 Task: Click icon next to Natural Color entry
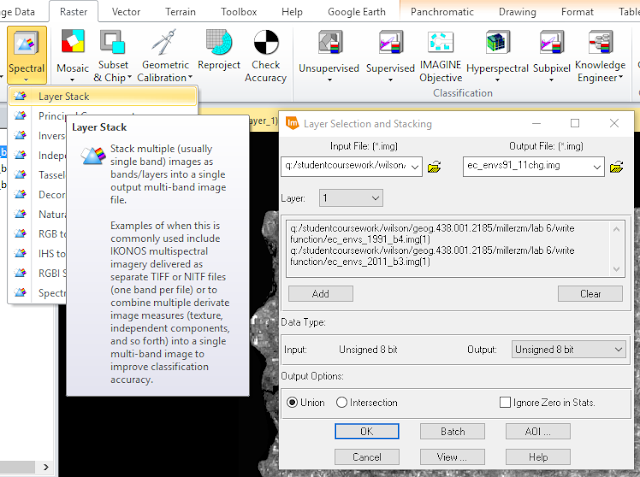click(x=20, y=214)
